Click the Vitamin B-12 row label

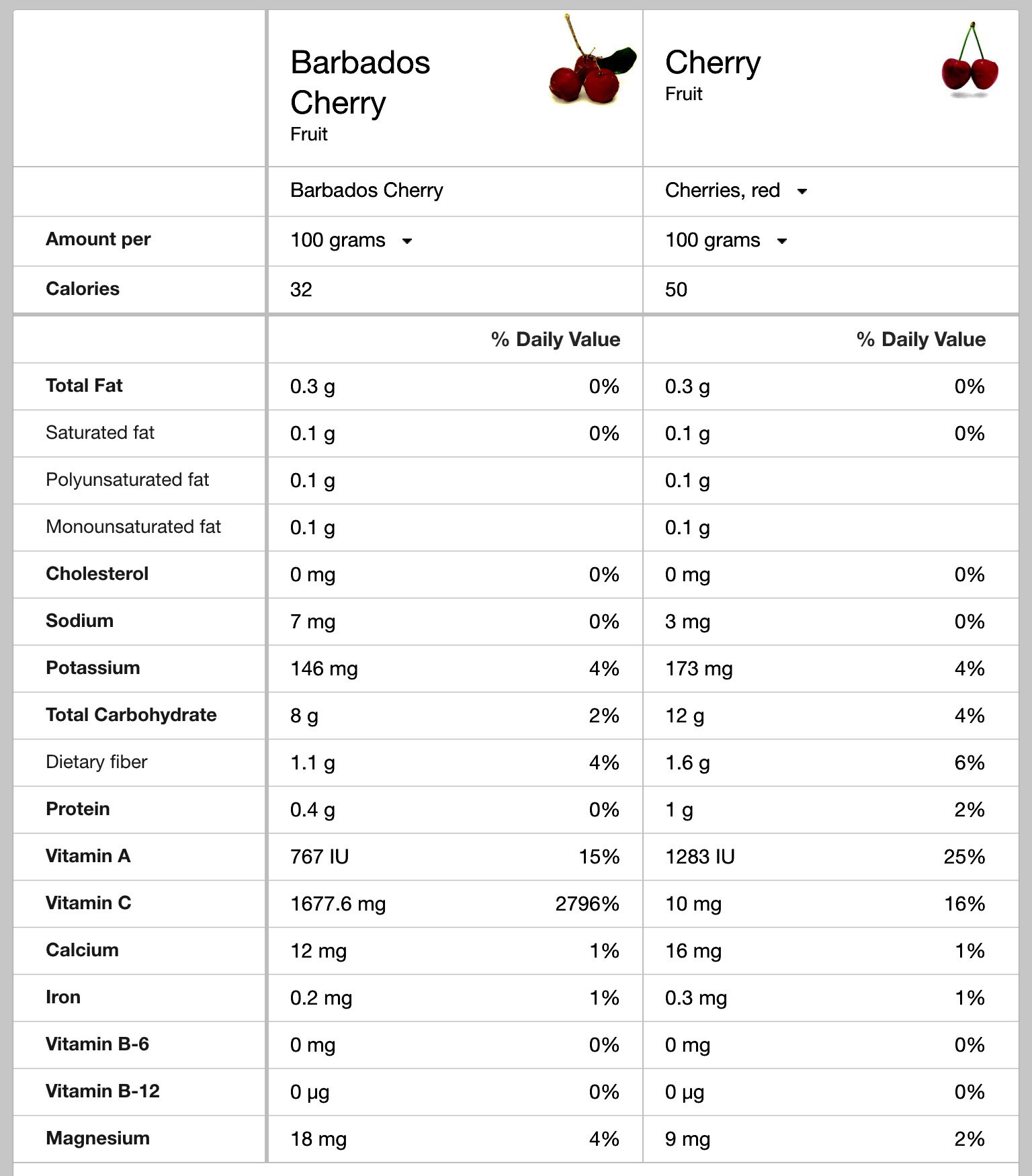point(102,1091)
